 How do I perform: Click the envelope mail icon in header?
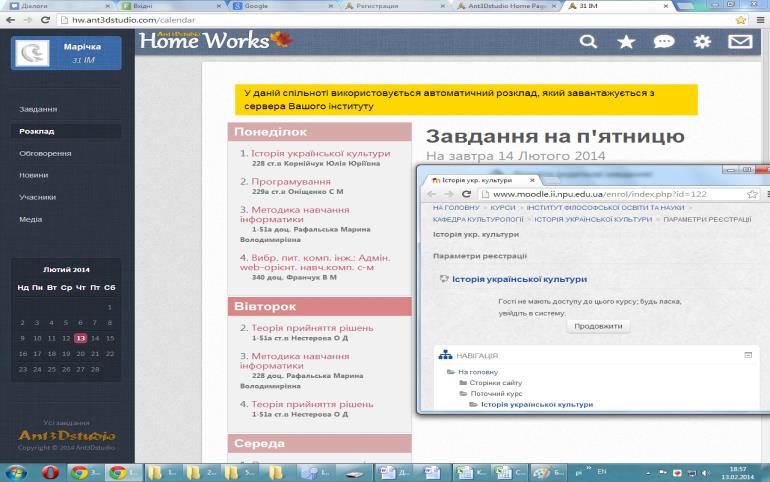740,42
